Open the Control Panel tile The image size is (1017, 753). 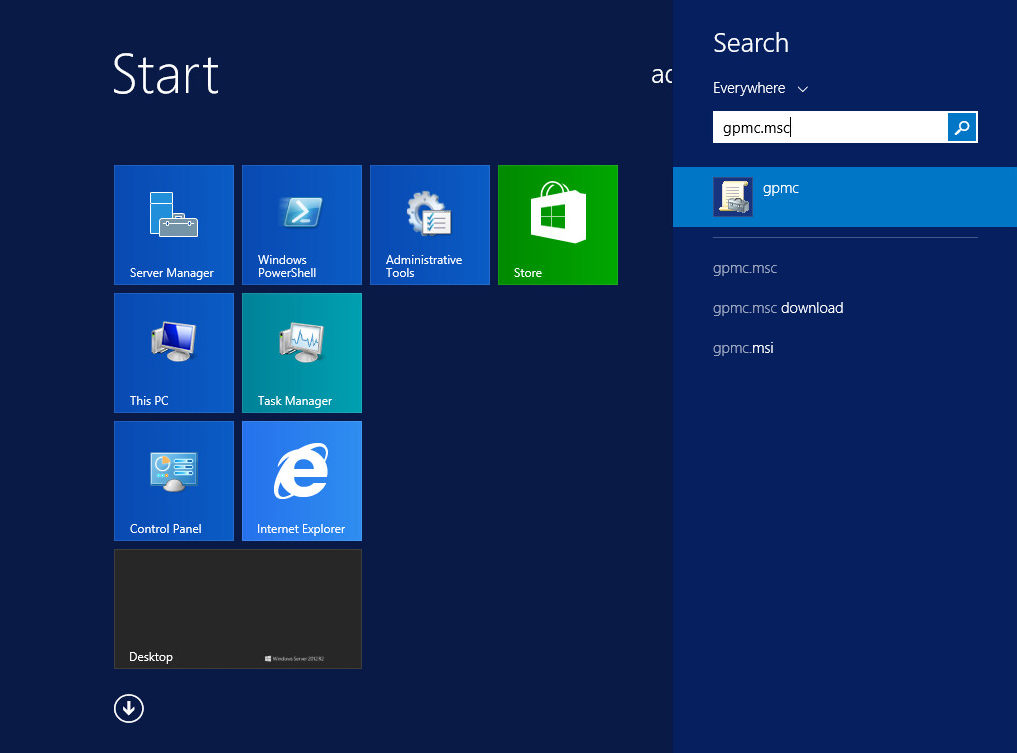point(174,481)
